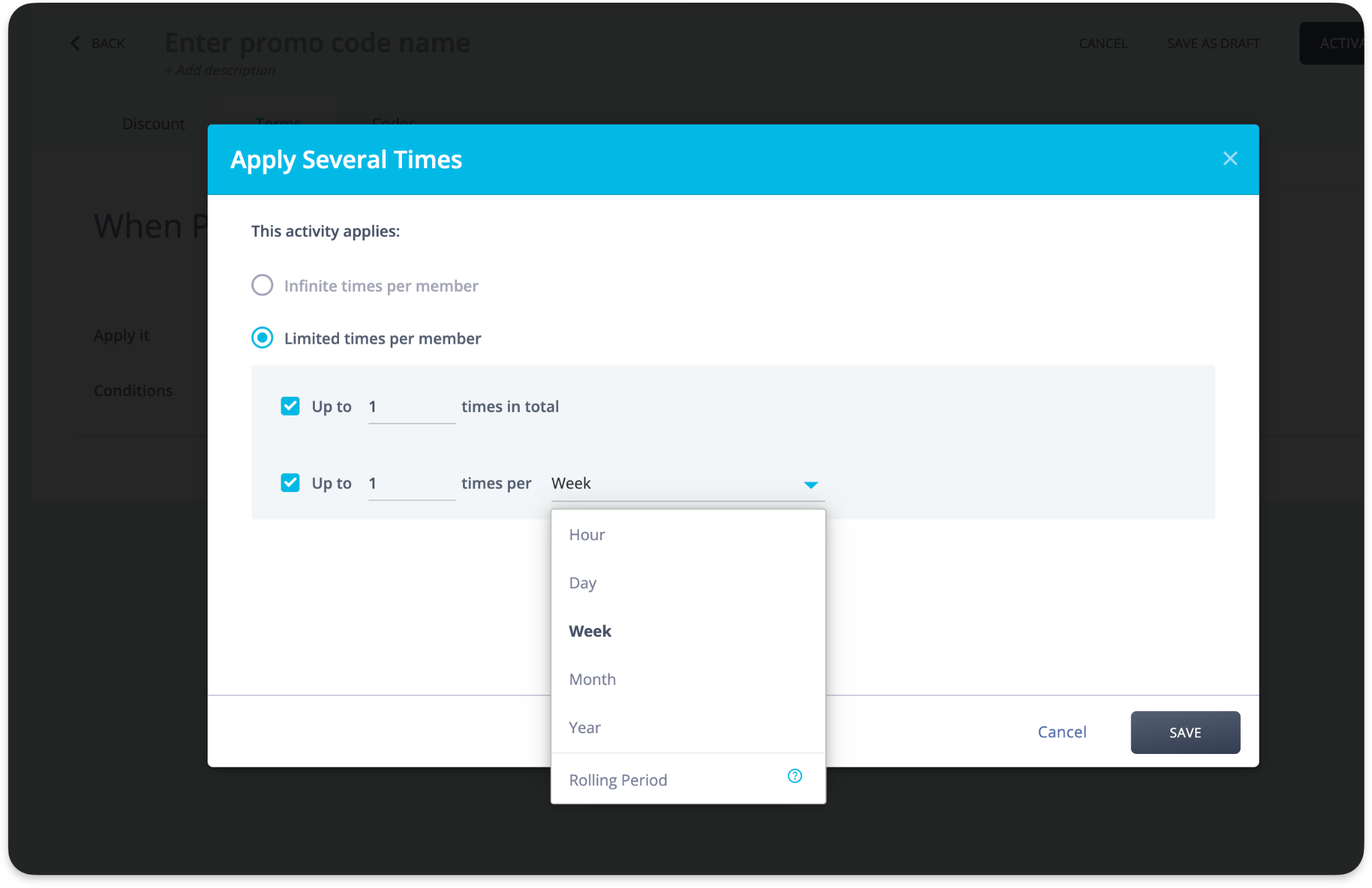This screenshot has width=1372, height=888.
Task: Select Rolling Period option
Action: coord(618,780)
